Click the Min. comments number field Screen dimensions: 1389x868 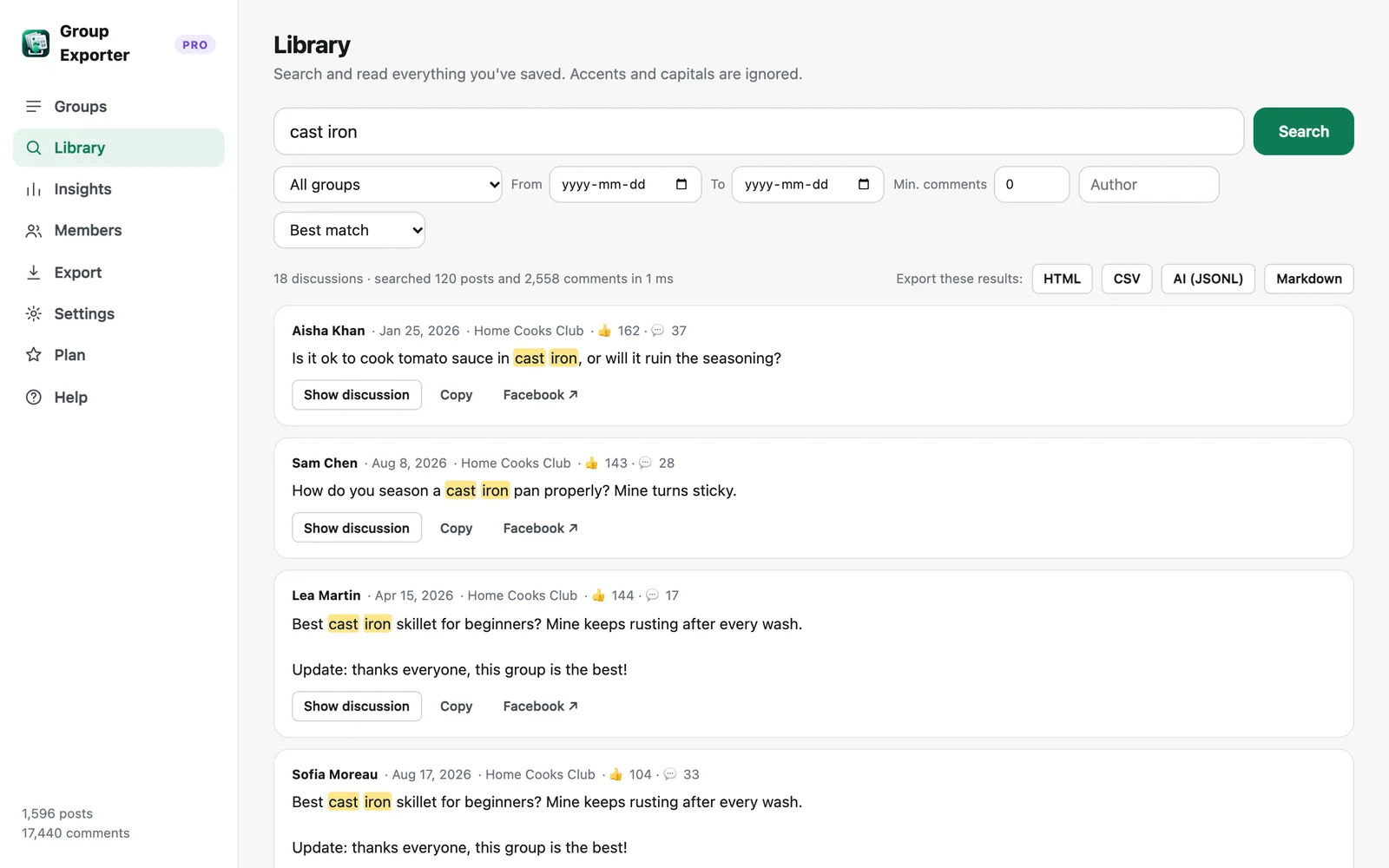pyautogui.click(x=1031, y=184)
